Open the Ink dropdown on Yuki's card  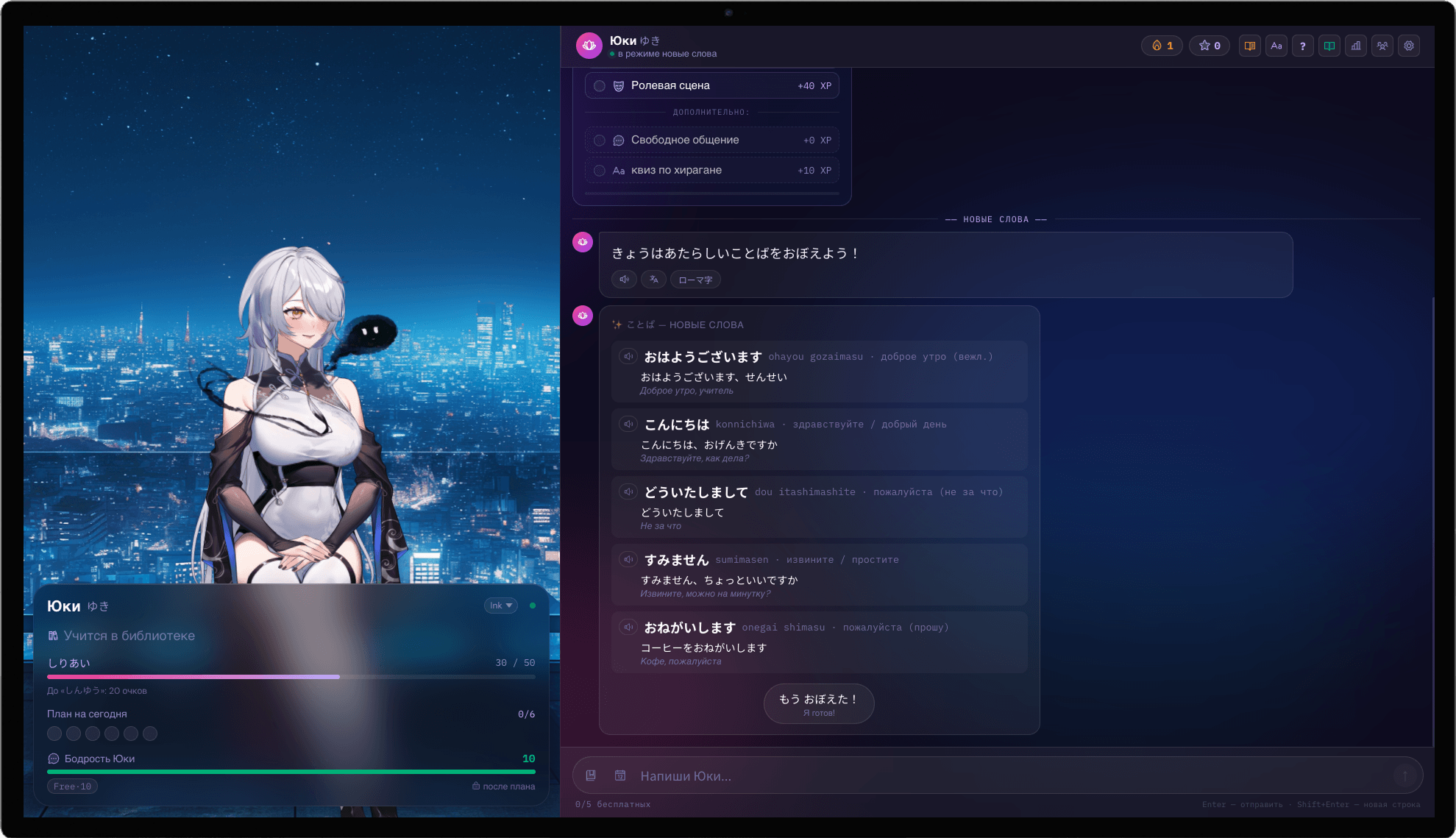click(x=500, y=606)
